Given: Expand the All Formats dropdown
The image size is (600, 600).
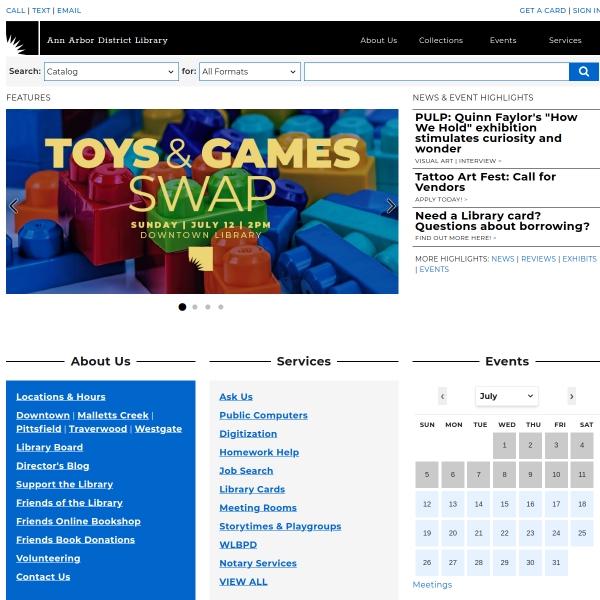Looking at the screenshot, I should 249,72.
